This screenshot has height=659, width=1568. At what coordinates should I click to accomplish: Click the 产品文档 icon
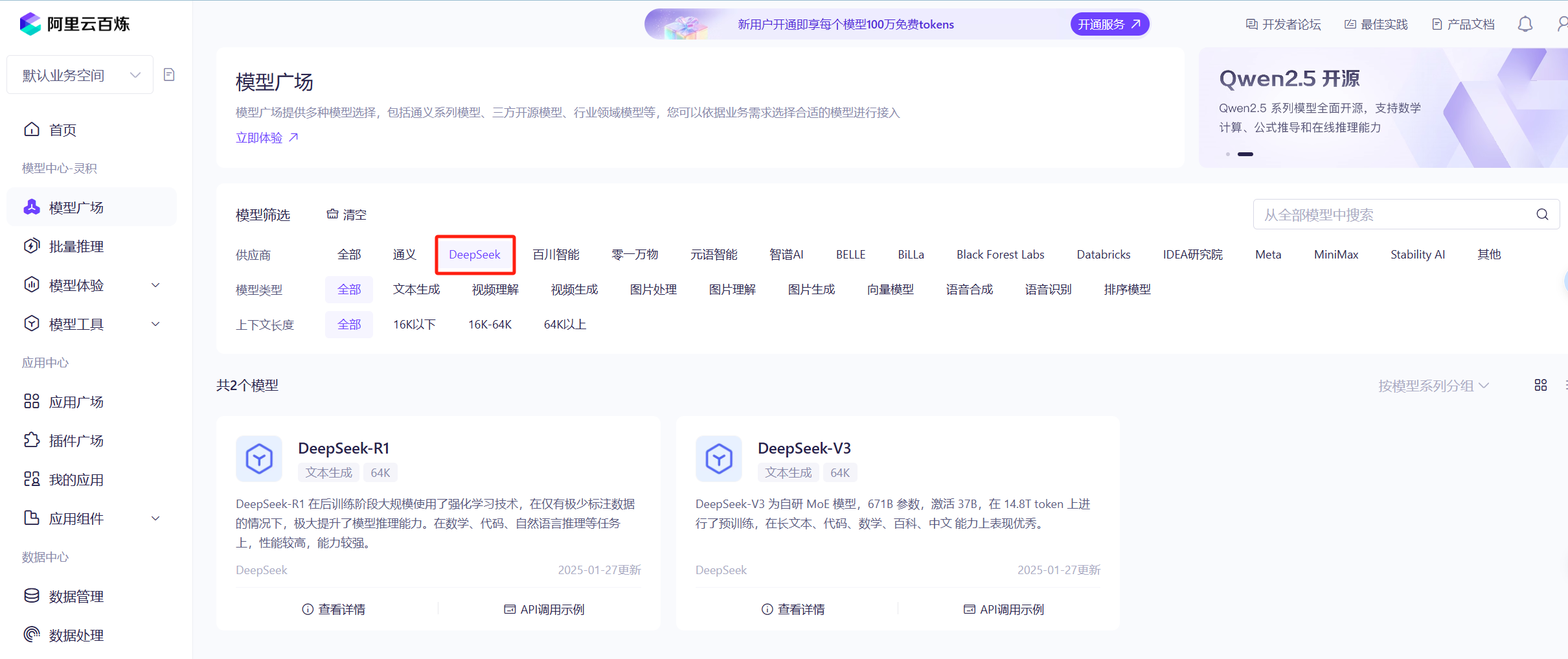click(x=1437, y=24)
